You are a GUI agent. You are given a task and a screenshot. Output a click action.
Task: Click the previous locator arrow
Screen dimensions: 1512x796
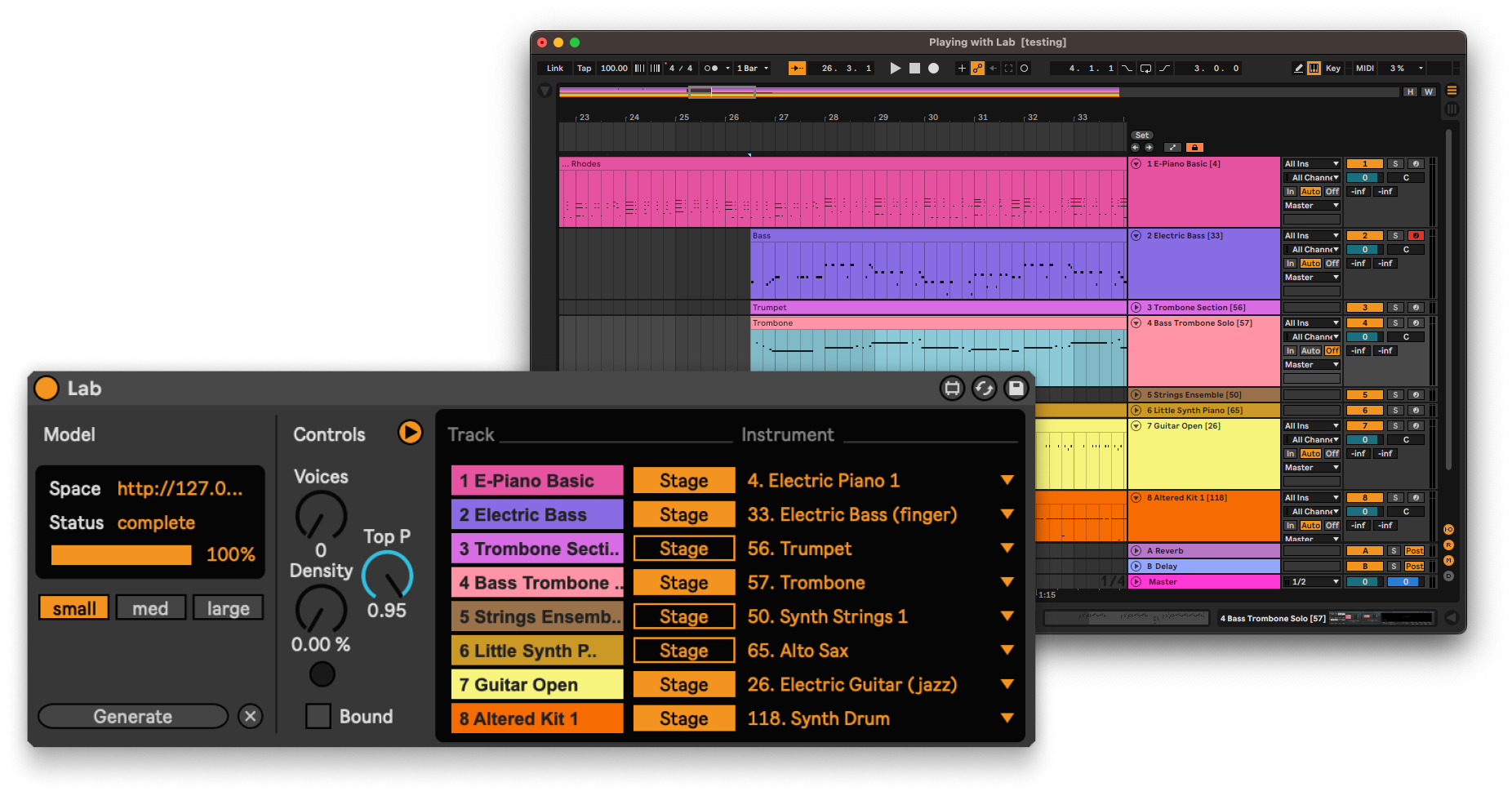point(1135,148)
